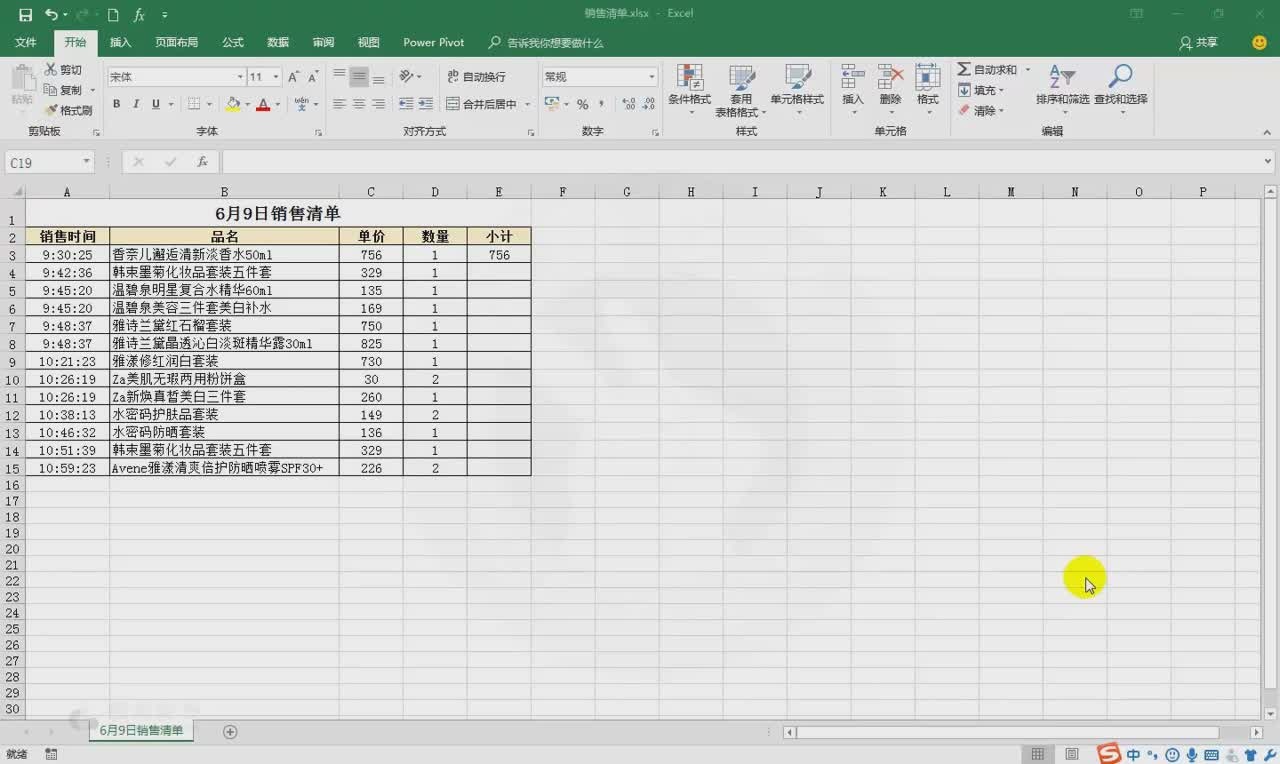
Task: Switch to the Formulas (公式) tab
Action: tap(233, 43)
